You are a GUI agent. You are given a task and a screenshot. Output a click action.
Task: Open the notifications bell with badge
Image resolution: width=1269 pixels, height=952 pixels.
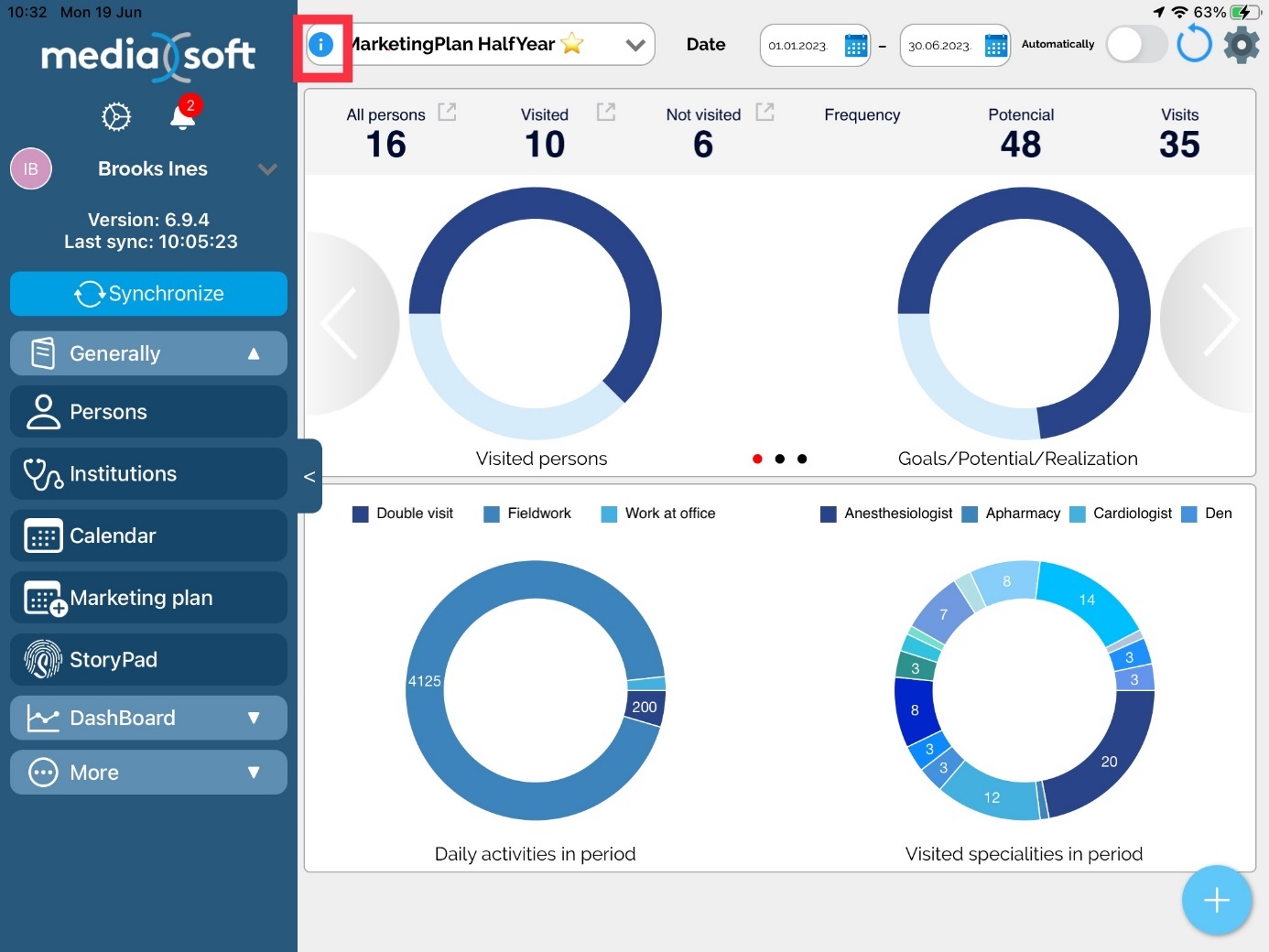(183, 117)
